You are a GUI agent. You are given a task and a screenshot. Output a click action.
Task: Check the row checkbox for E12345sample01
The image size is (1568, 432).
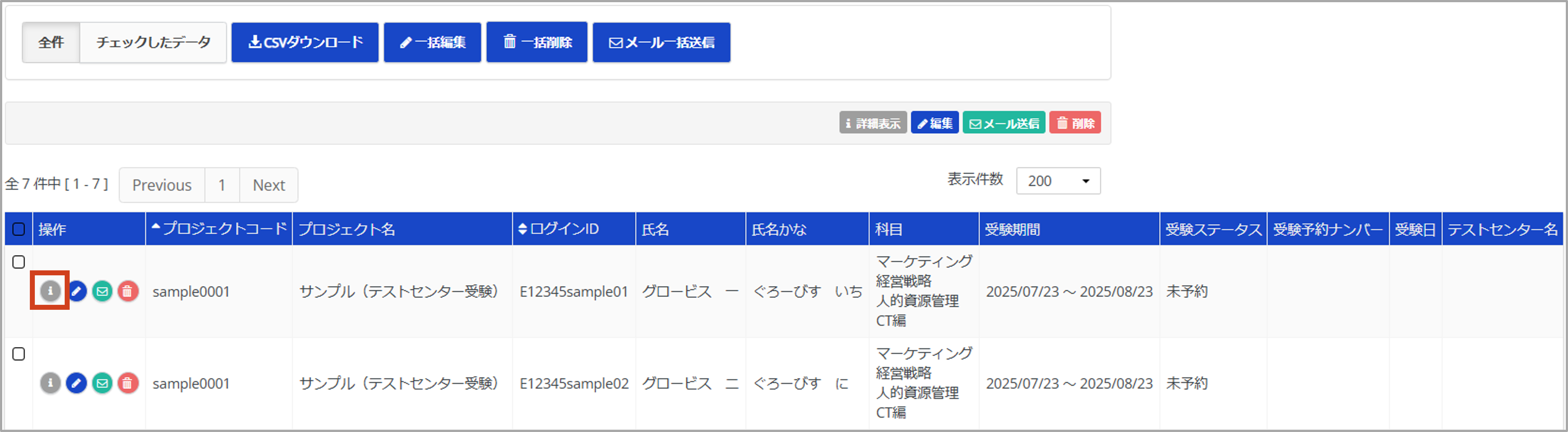[19, 261]
